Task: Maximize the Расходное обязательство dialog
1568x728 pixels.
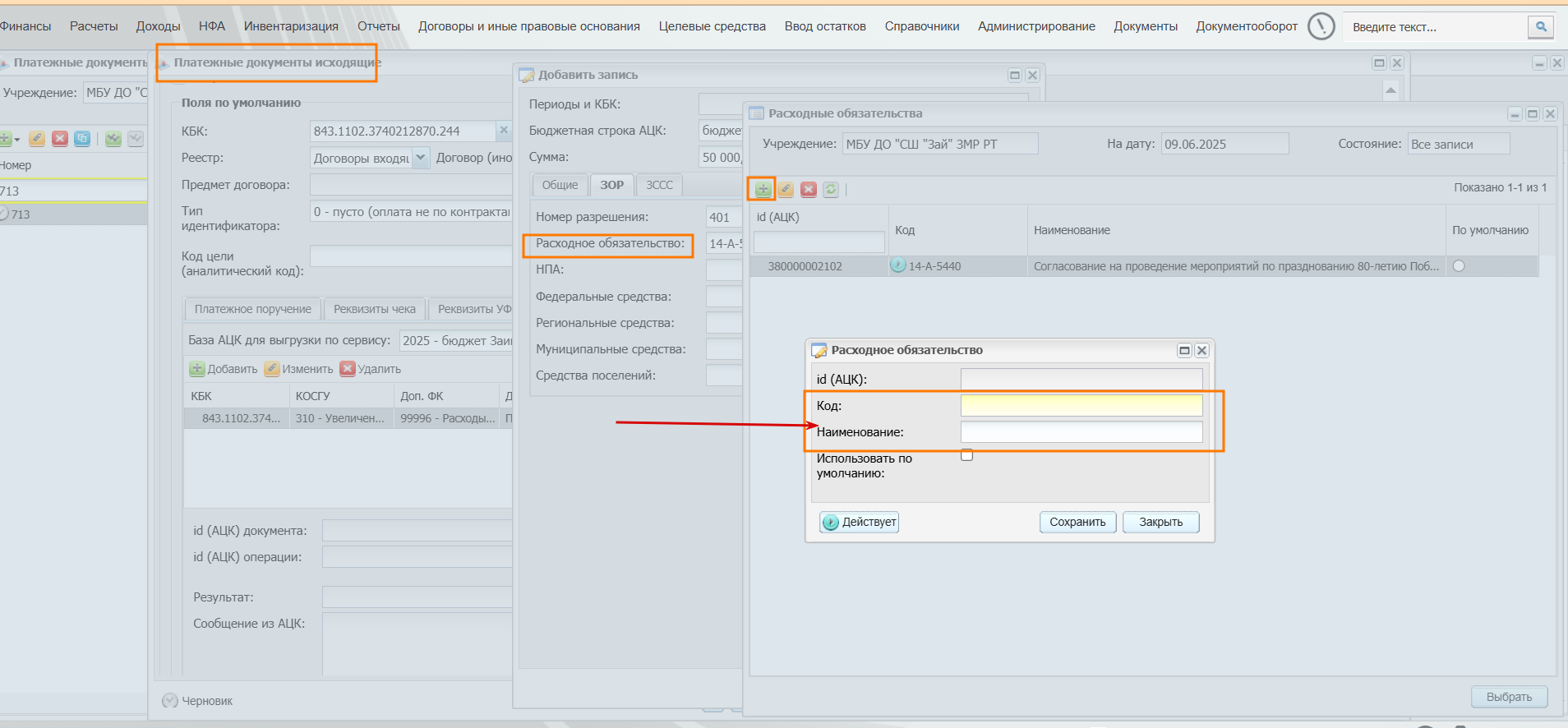Action: point(1184,350)
